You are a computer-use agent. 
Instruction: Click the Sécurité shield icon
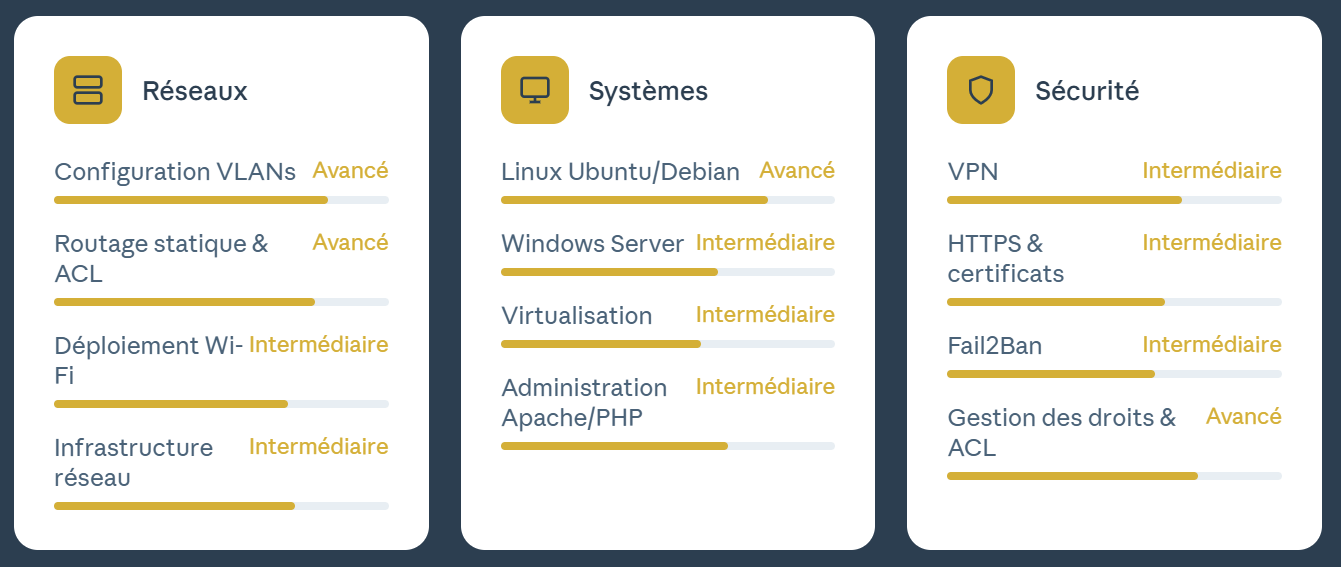pyautogui.click(x=980, y=90)
